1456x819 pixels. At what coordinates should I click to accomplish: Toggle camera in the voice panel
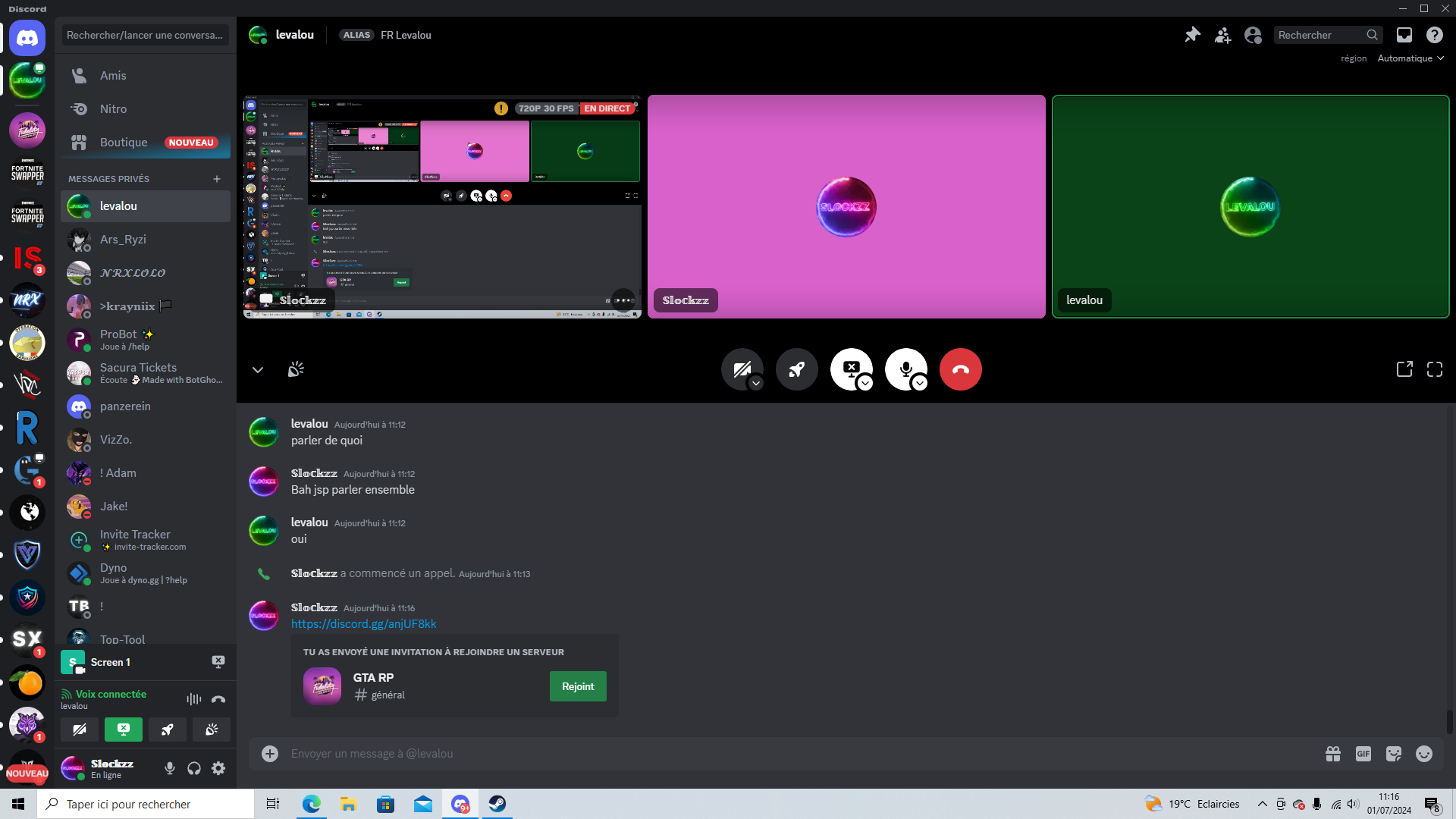(79, 730)
